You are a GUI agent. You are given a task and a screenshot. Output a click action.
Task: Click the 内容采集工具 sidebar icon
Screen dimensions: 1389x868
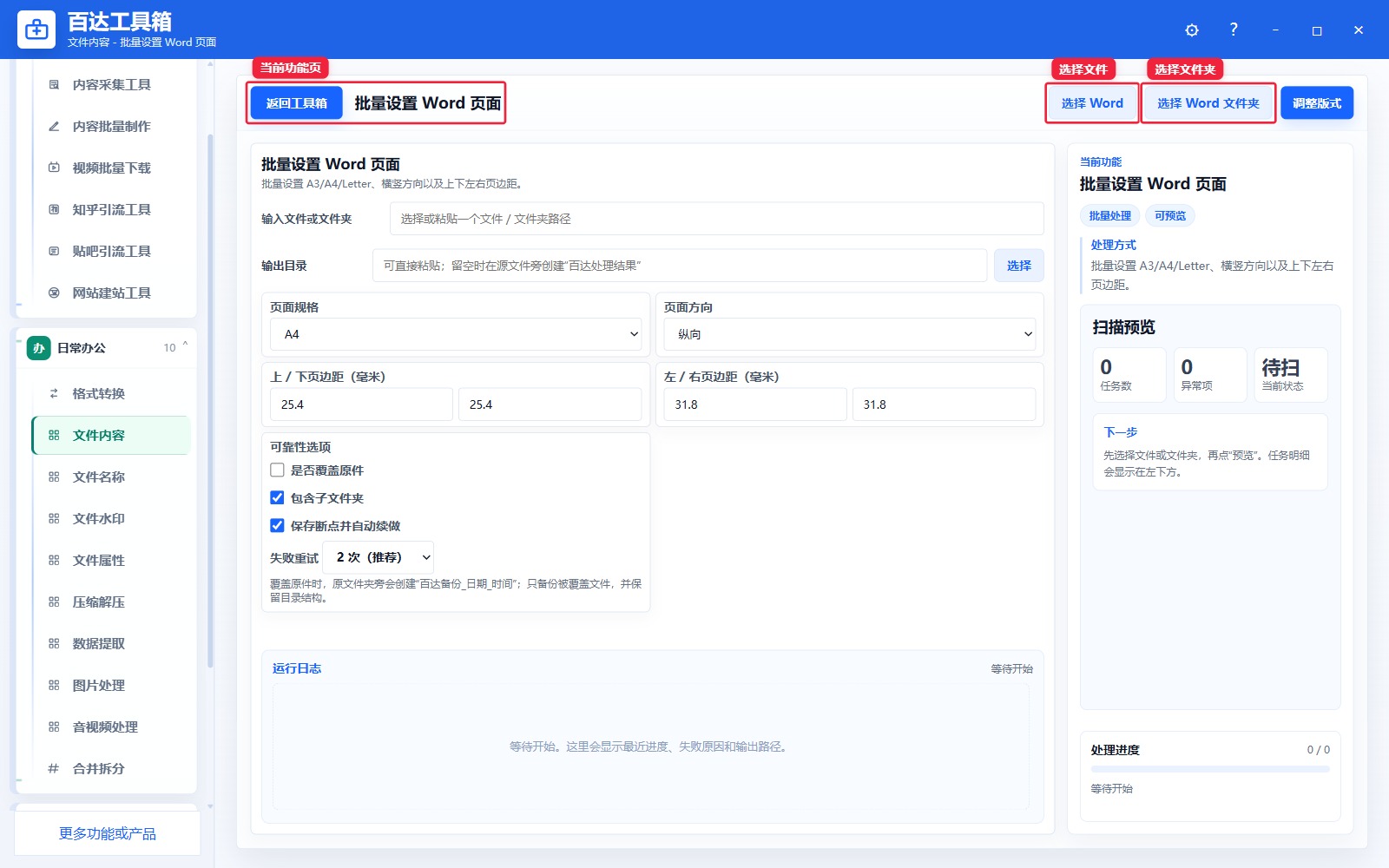54,85
